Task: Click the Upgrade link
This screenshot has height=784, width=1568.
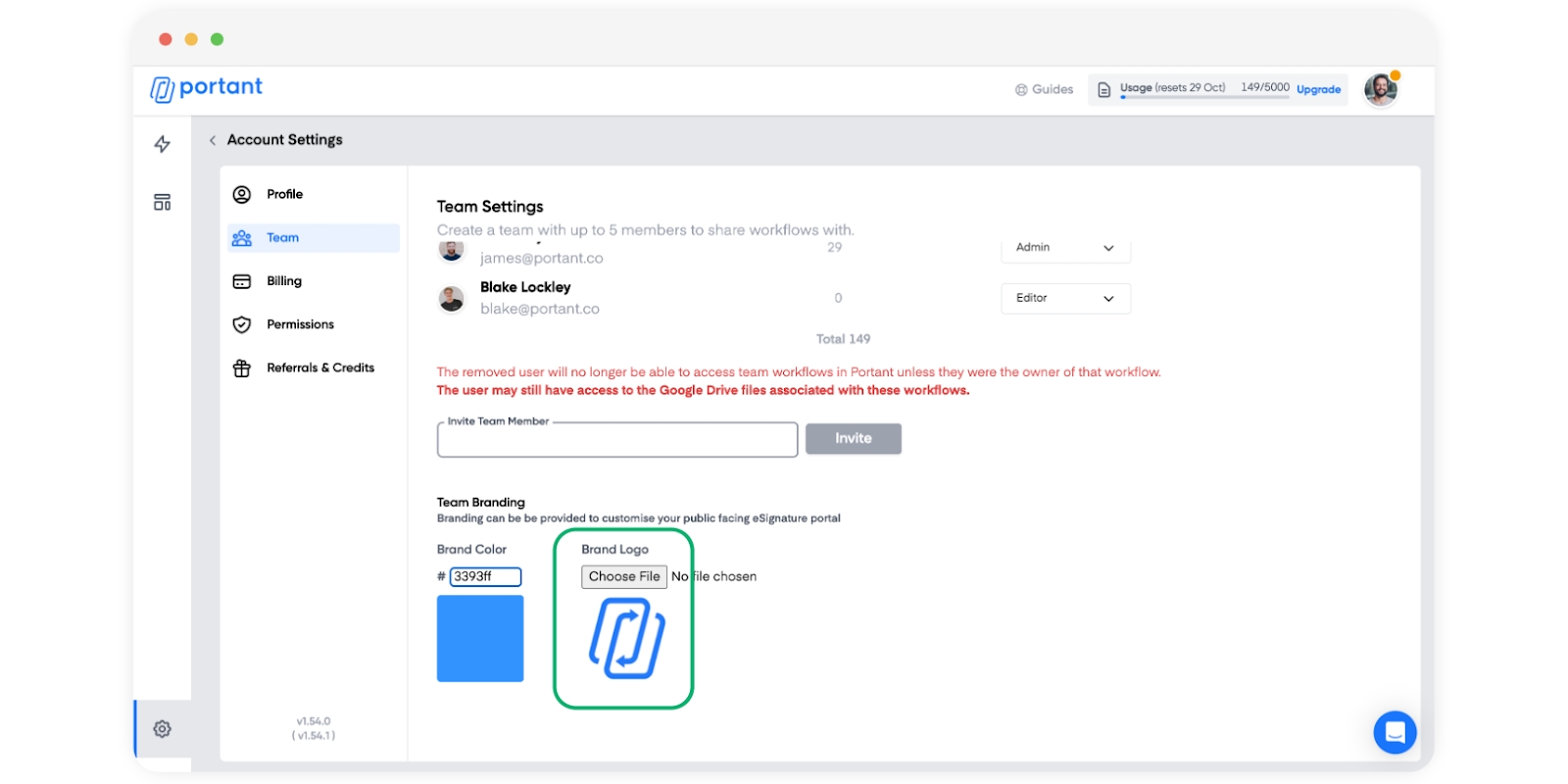Action: click(1318, 90)
